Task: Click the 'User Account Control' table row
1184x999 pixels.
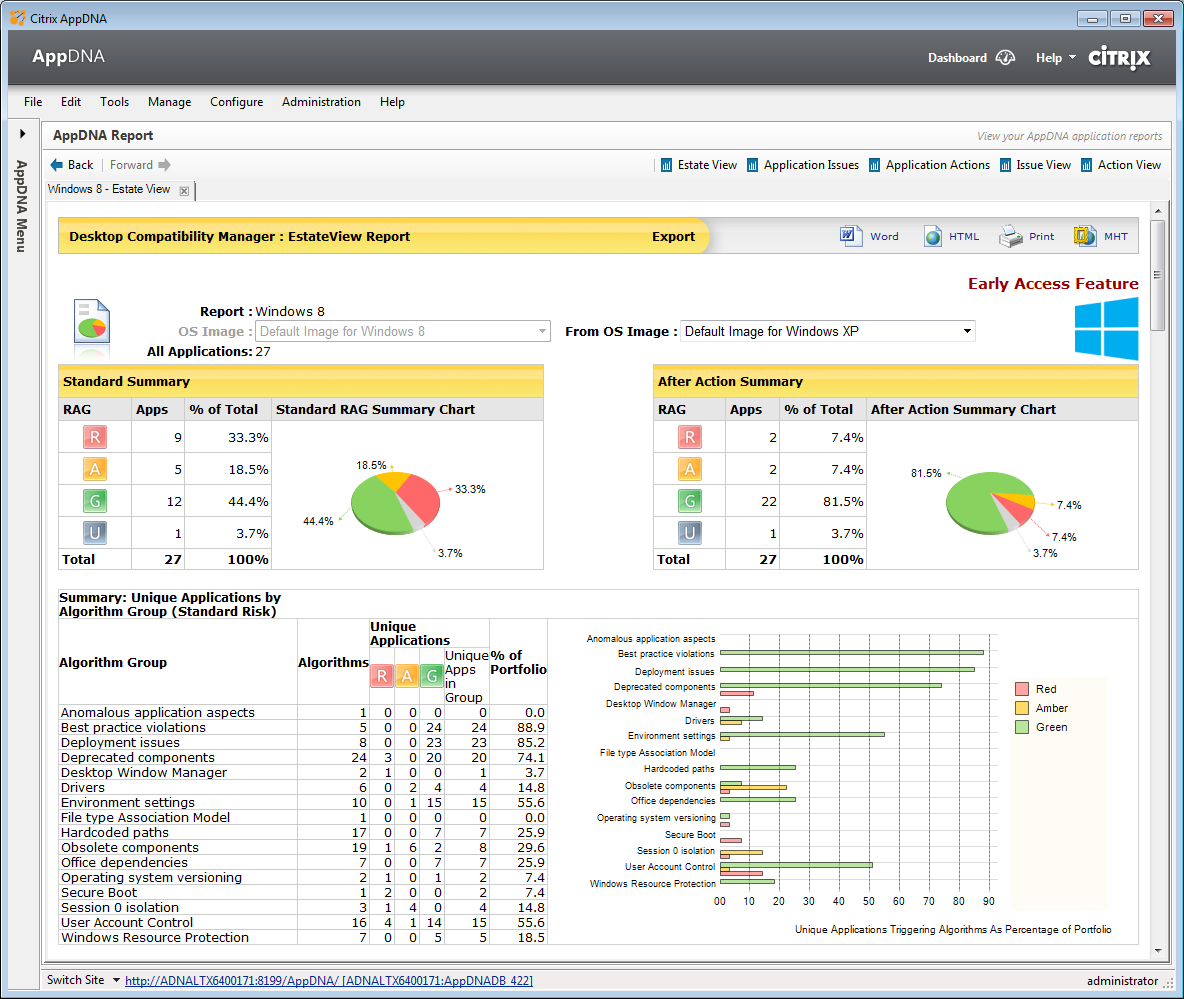Action: tap(303, 922)
